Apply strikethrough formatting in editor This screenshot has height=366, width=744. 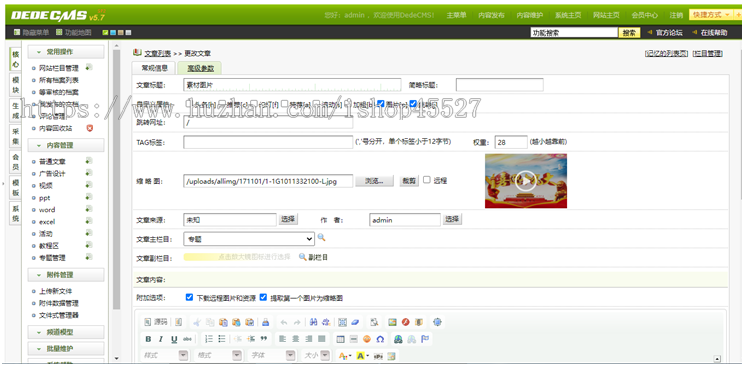tap(187, 339)
